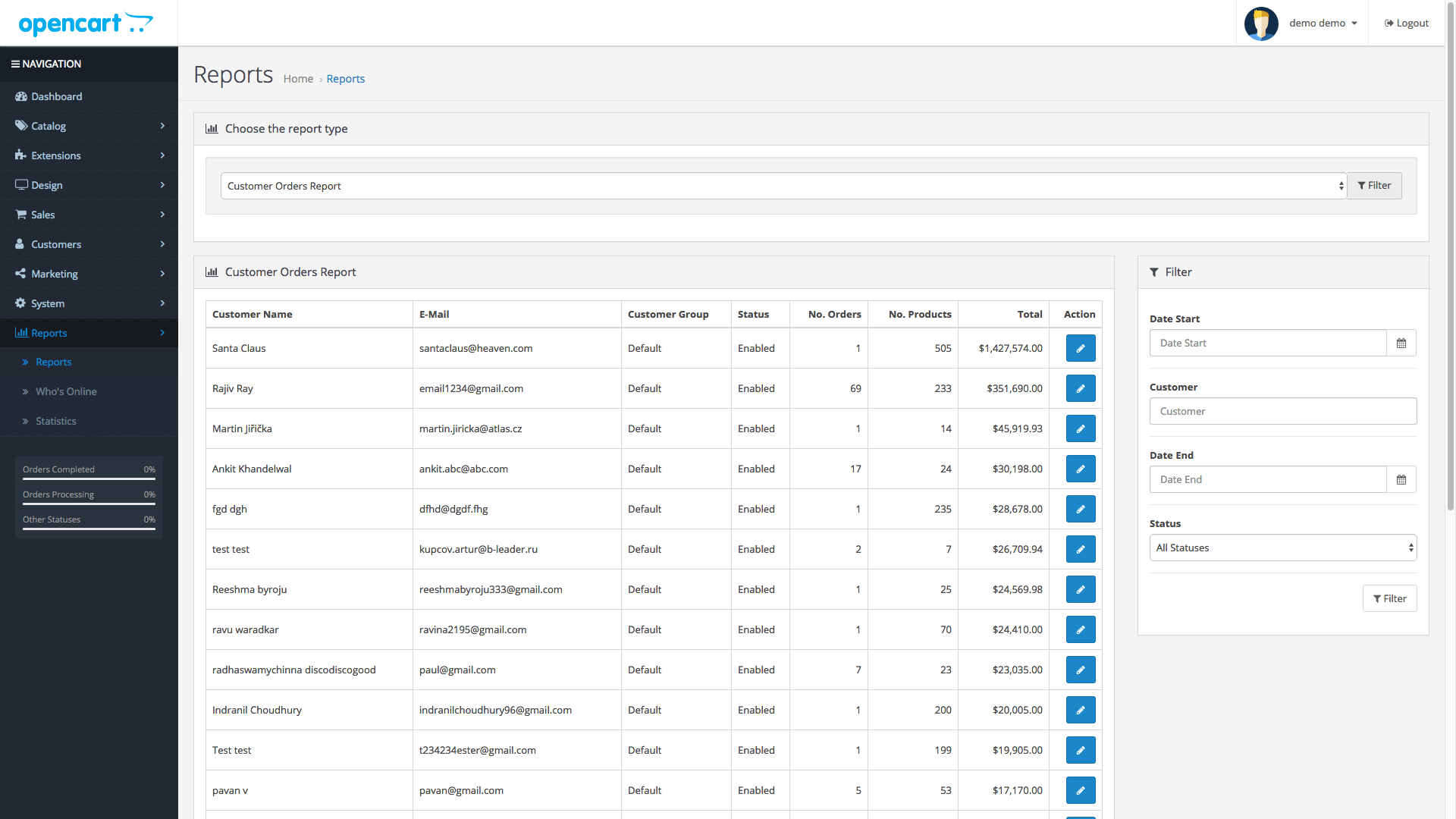
Task: Edit fgd dgh customer row
Action: pos(1081,509)
